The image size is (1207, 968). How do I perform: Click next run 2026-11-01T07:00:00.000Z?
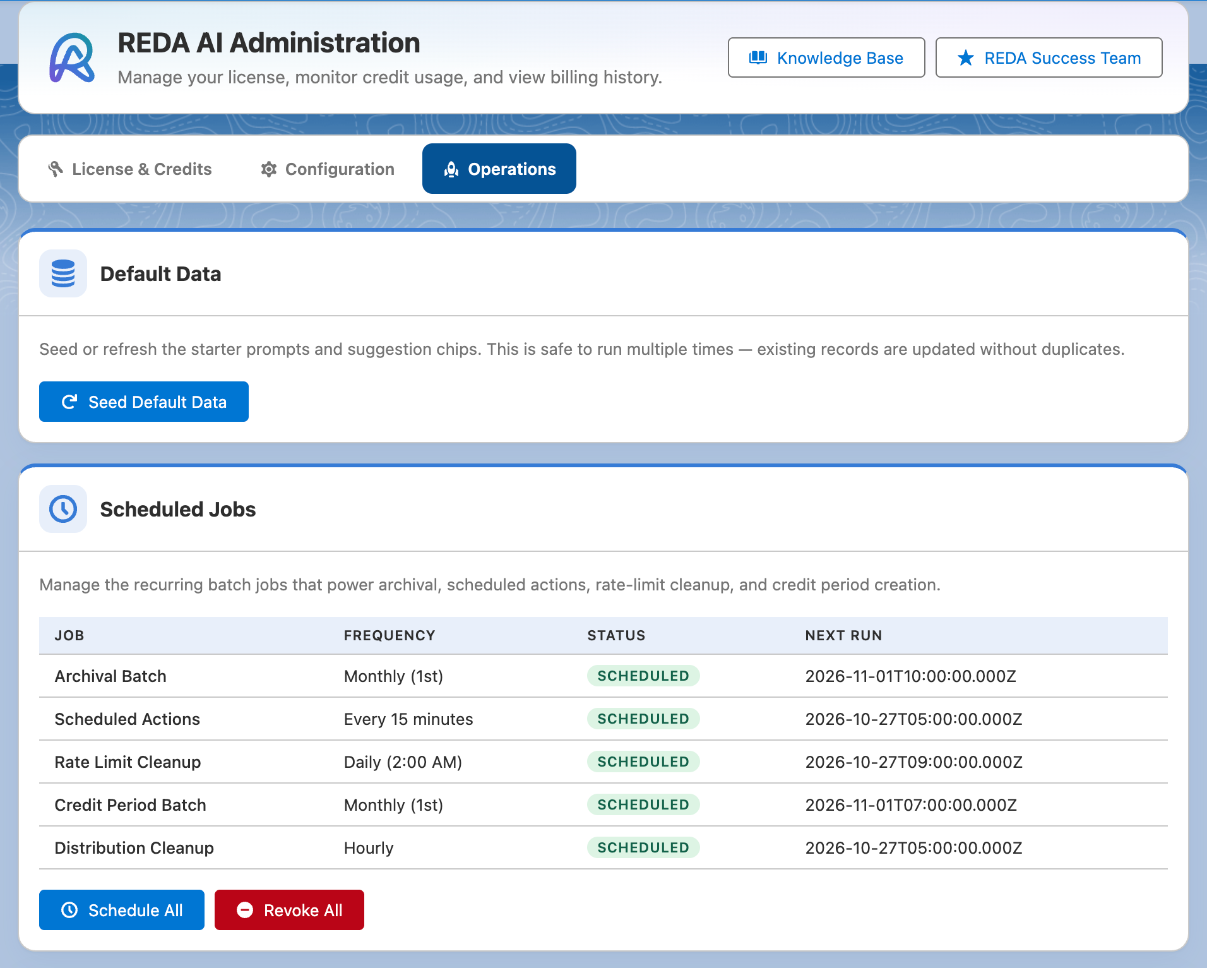click(x=911, y=805)
